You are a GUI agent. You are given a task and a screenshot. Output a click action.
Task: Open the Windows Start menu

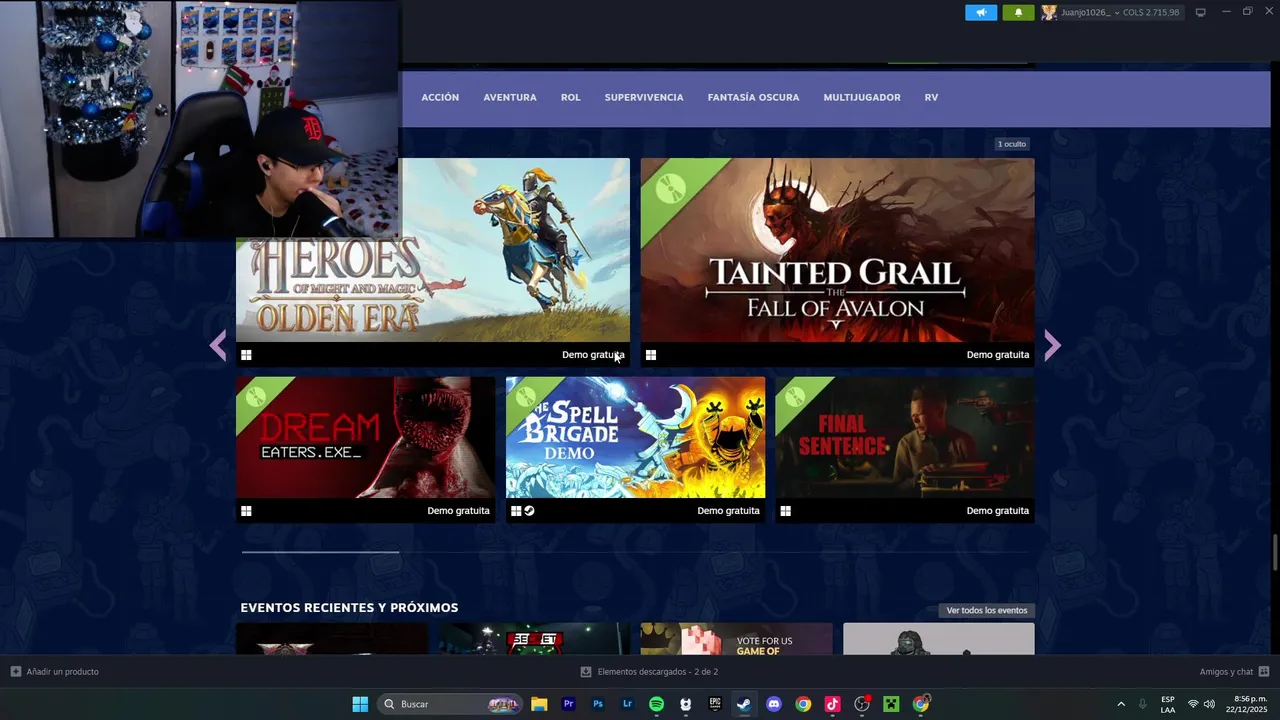(x=360, y=704)
